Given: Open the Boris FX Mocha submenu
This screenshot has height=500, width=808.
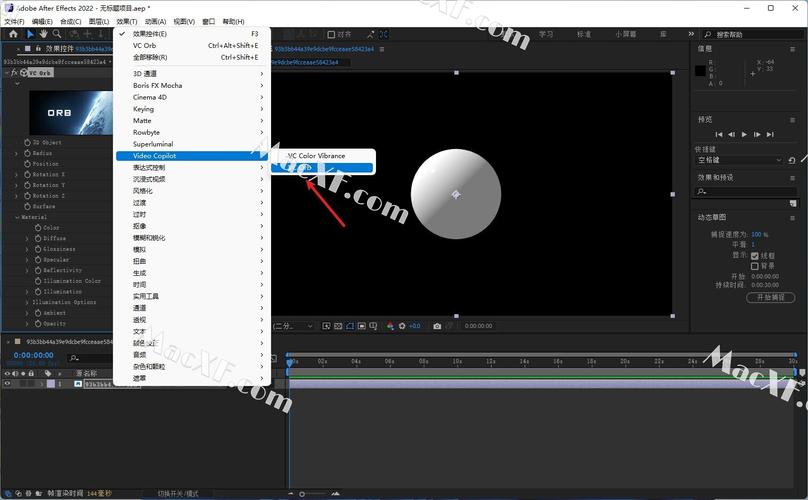Looking at the screenshot, I should click(192, 86).
